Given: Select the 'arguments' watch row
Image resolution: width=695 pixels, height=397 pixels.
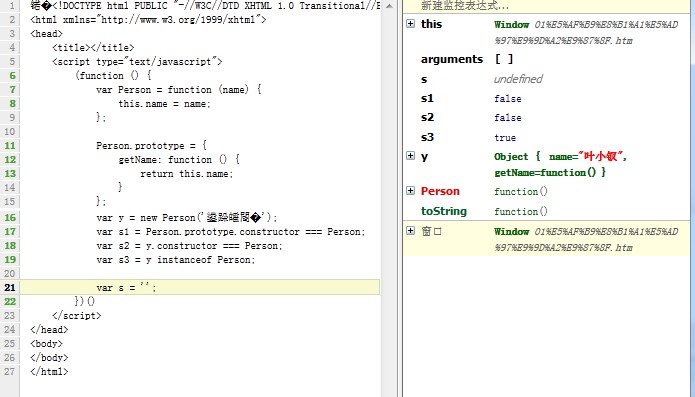Looking at the screenshot, I should tap(546, 59).
